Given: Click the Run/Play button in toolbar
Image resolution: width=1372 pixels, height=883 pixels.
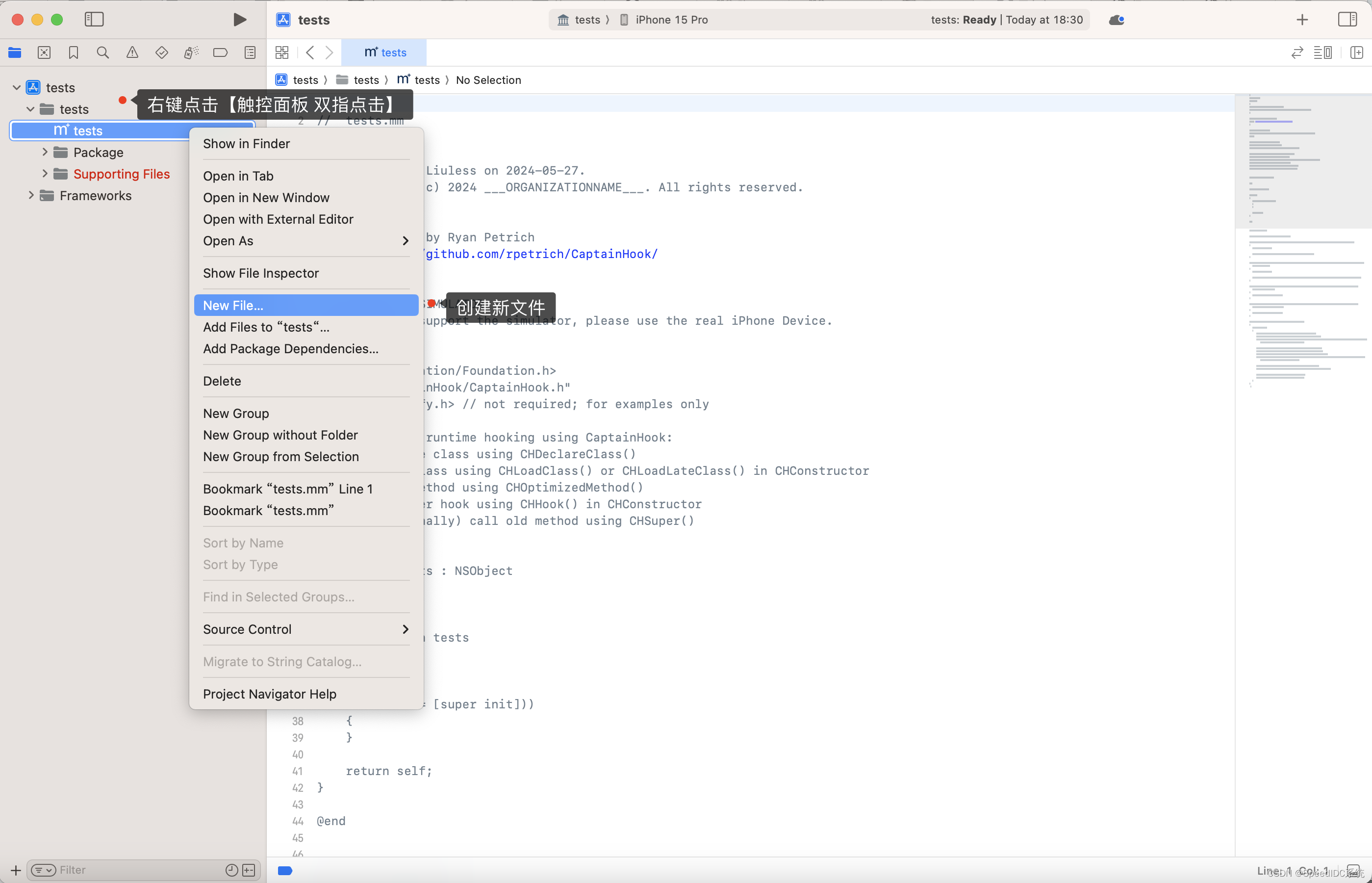Looking at the screenshot, I should pos(237,19).
